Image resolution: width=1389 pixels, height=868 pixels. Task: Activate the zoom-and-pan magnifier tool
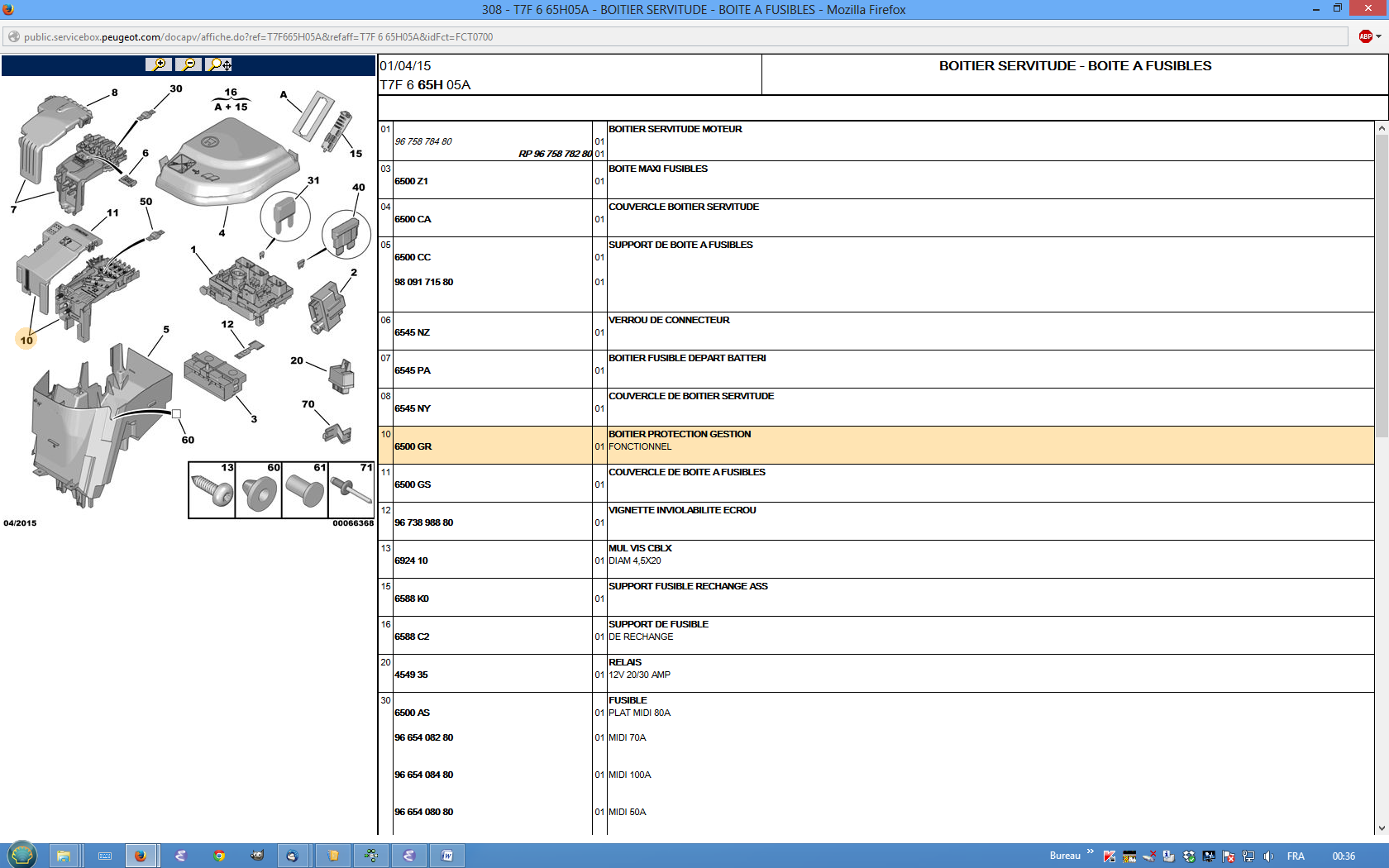(219, 64)
